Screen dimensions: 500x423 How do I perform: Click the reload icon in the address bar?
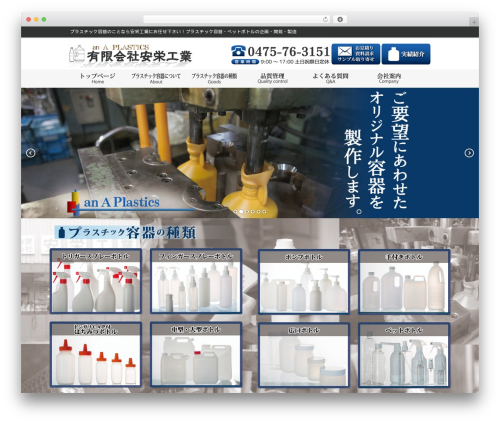tap(325, 20)
